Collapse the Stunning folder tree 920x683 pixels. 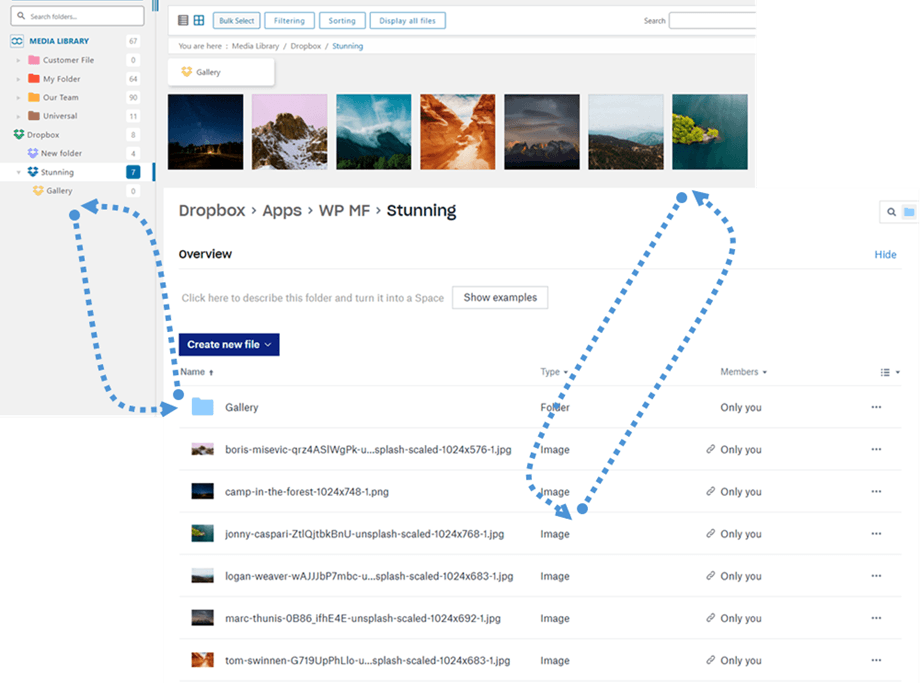[18, 172]
